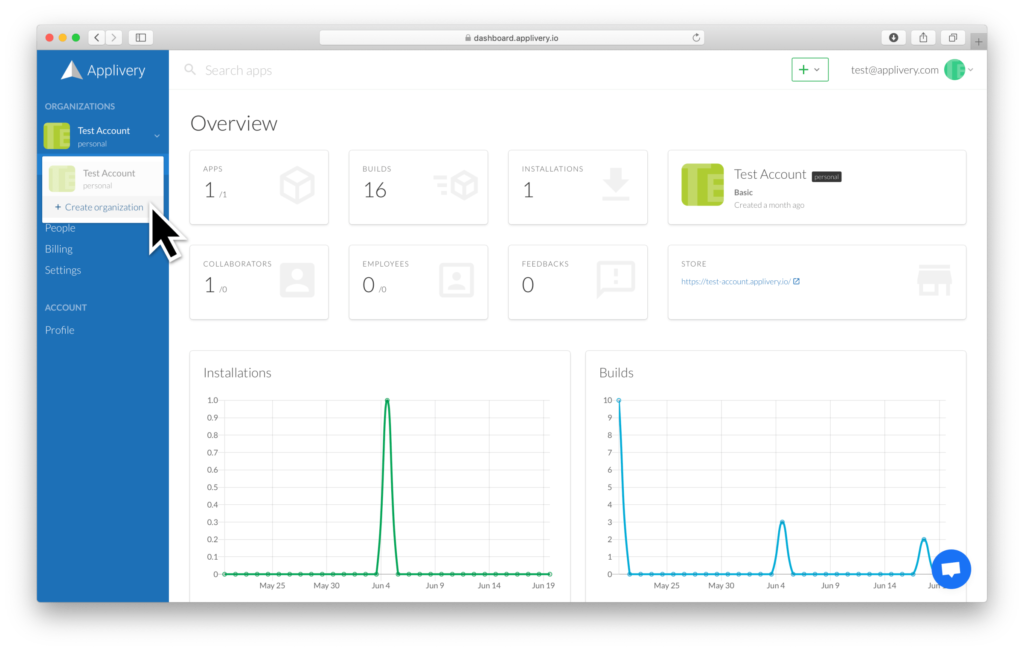
Task: Click the Builds count 16
Action: 376,190
